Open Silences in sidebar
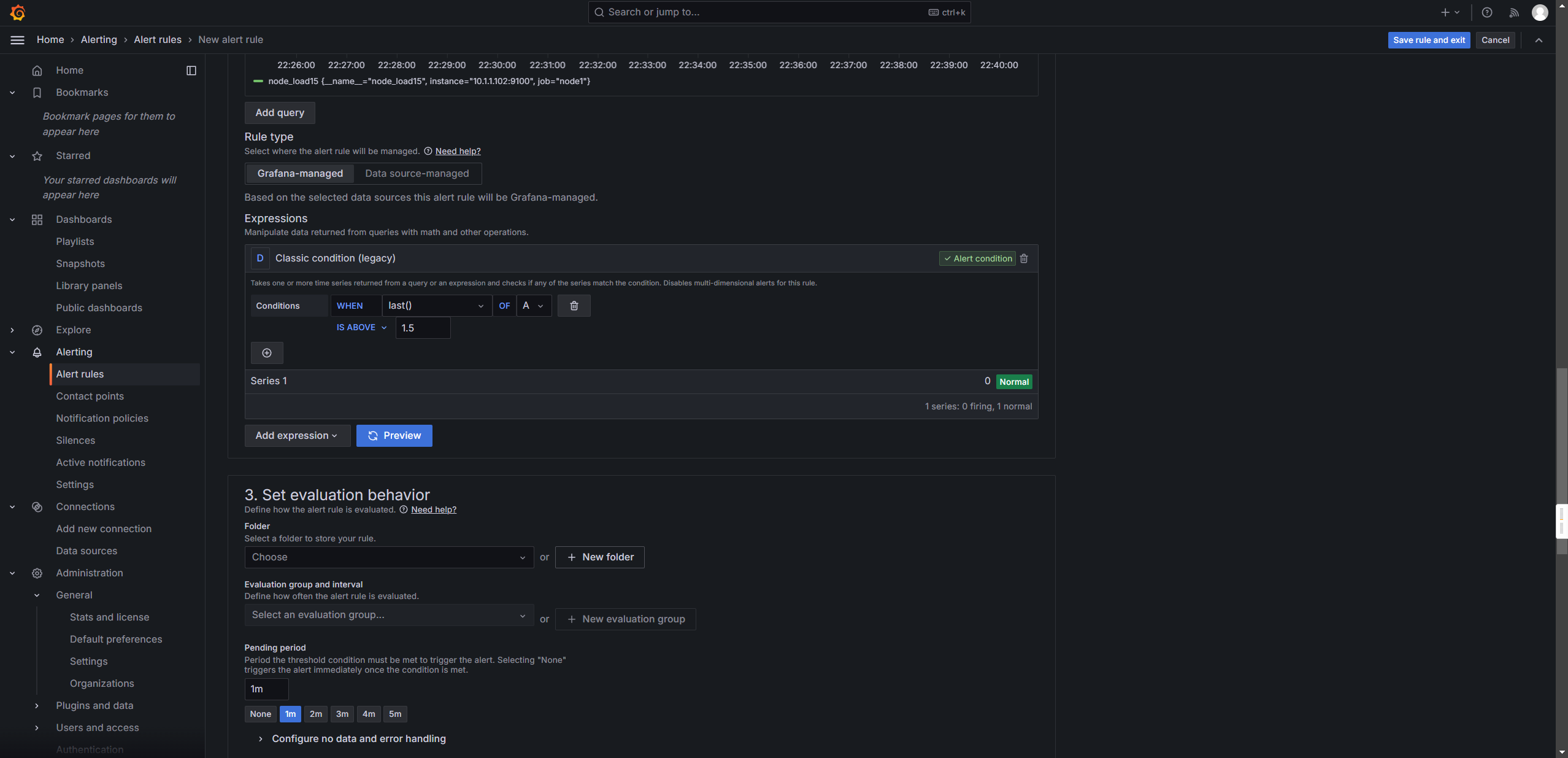The width and height of the screenshot is (1568, 758). tap(75, 441)
